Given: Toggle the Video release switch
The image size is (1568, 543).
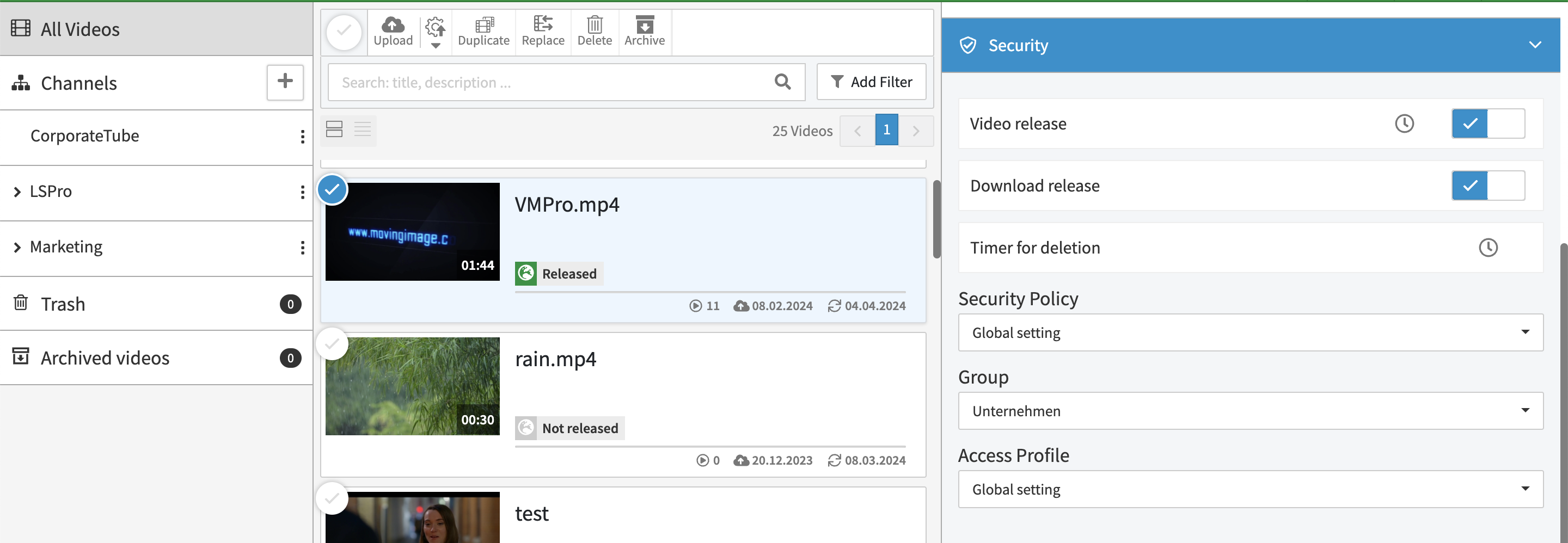Looking at the screenshot, I should 1487,124.
